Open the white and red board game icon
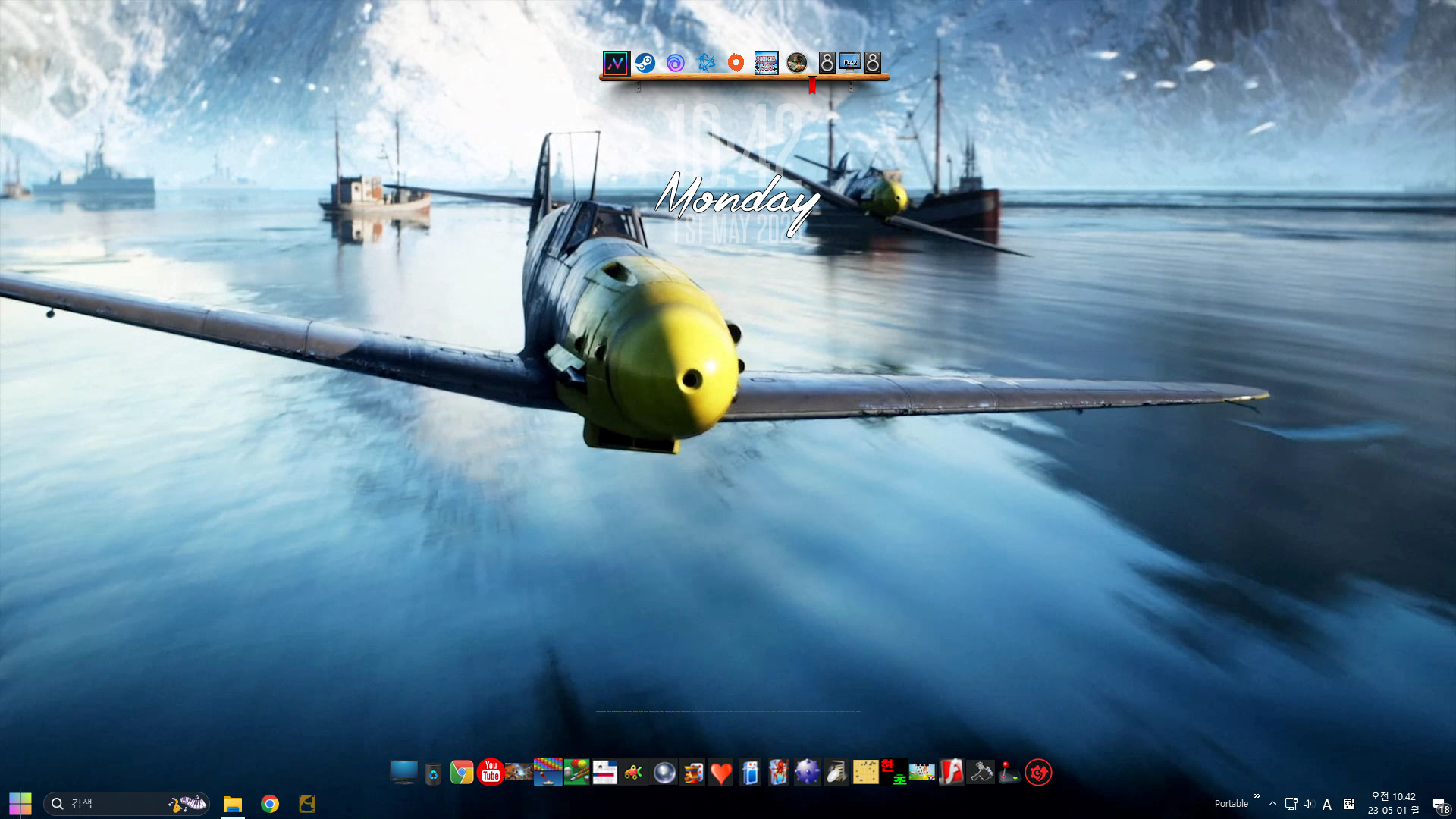Screen dimensions: 1456x819 [604, 773]
